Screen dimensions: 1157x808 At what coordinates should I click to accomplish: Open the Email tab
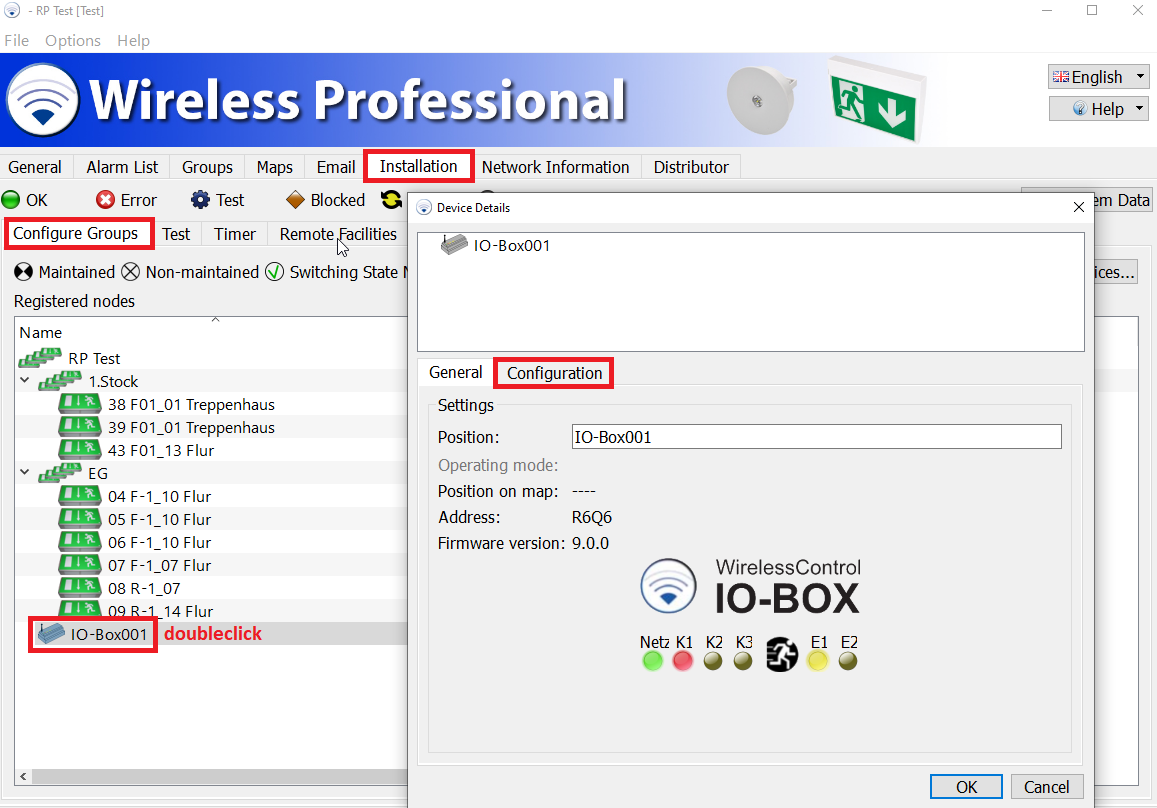pos(336,168)
